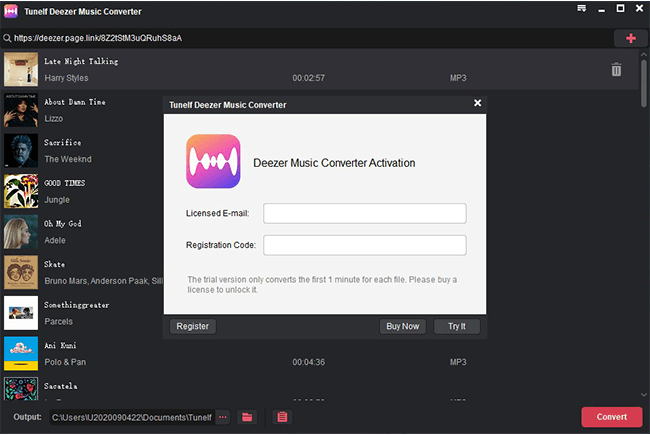
Task: Click the Try It button
Action: (457, 326)
